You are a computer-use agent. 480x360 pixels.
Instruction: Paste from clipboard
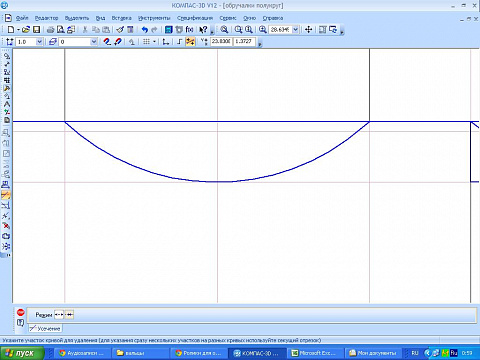[x=106, y=30]
